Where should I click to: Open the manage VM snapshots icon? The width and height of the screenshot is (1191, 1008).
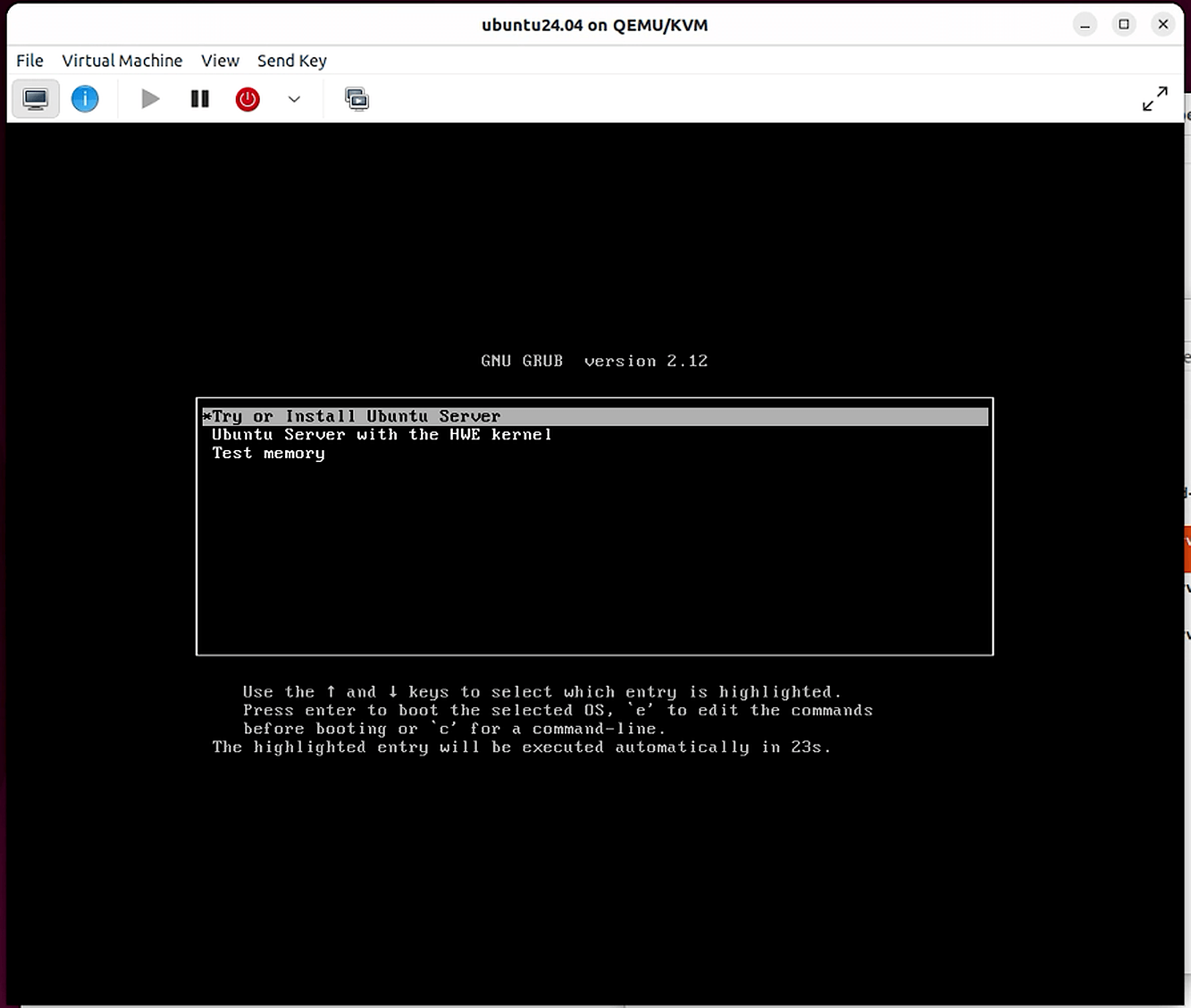click(x=356, y=99)
